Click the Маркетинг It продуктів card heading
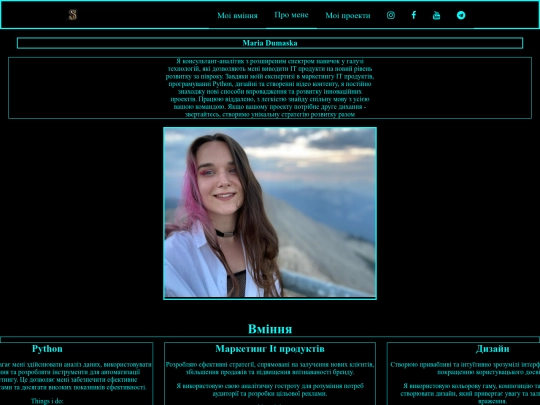This screenshot has width=540, height=405. [x=270, y=349]
